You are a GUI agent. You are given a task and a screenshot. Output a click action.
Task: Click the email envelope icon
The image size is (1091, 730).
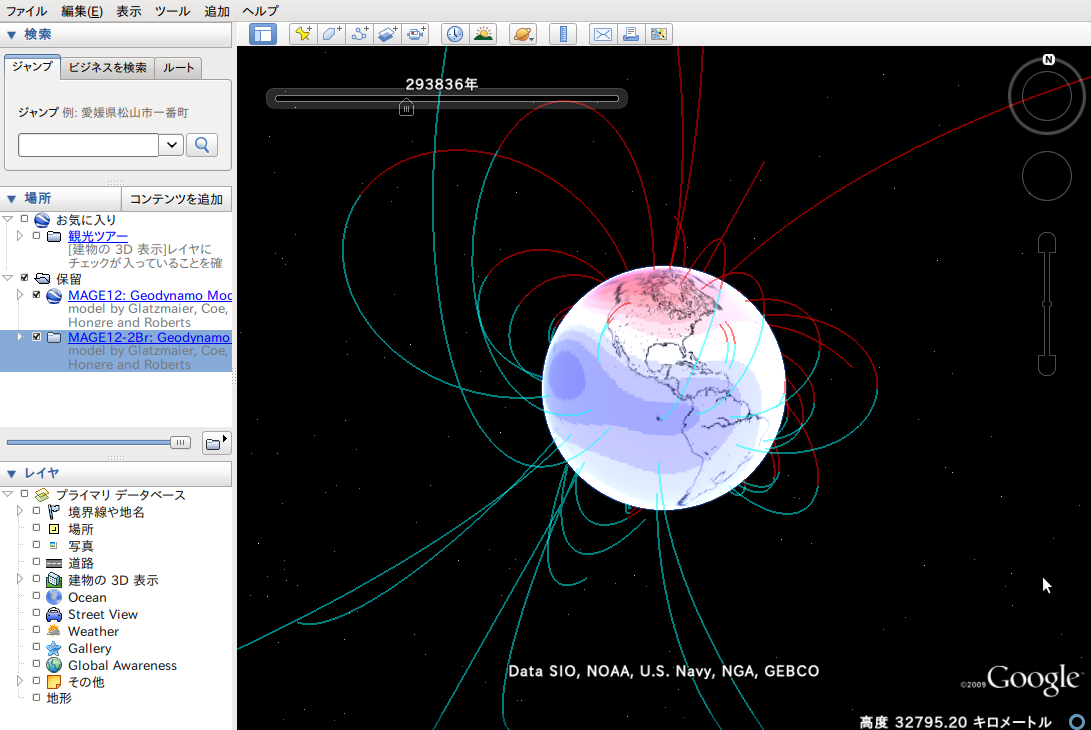pos(603,34)
